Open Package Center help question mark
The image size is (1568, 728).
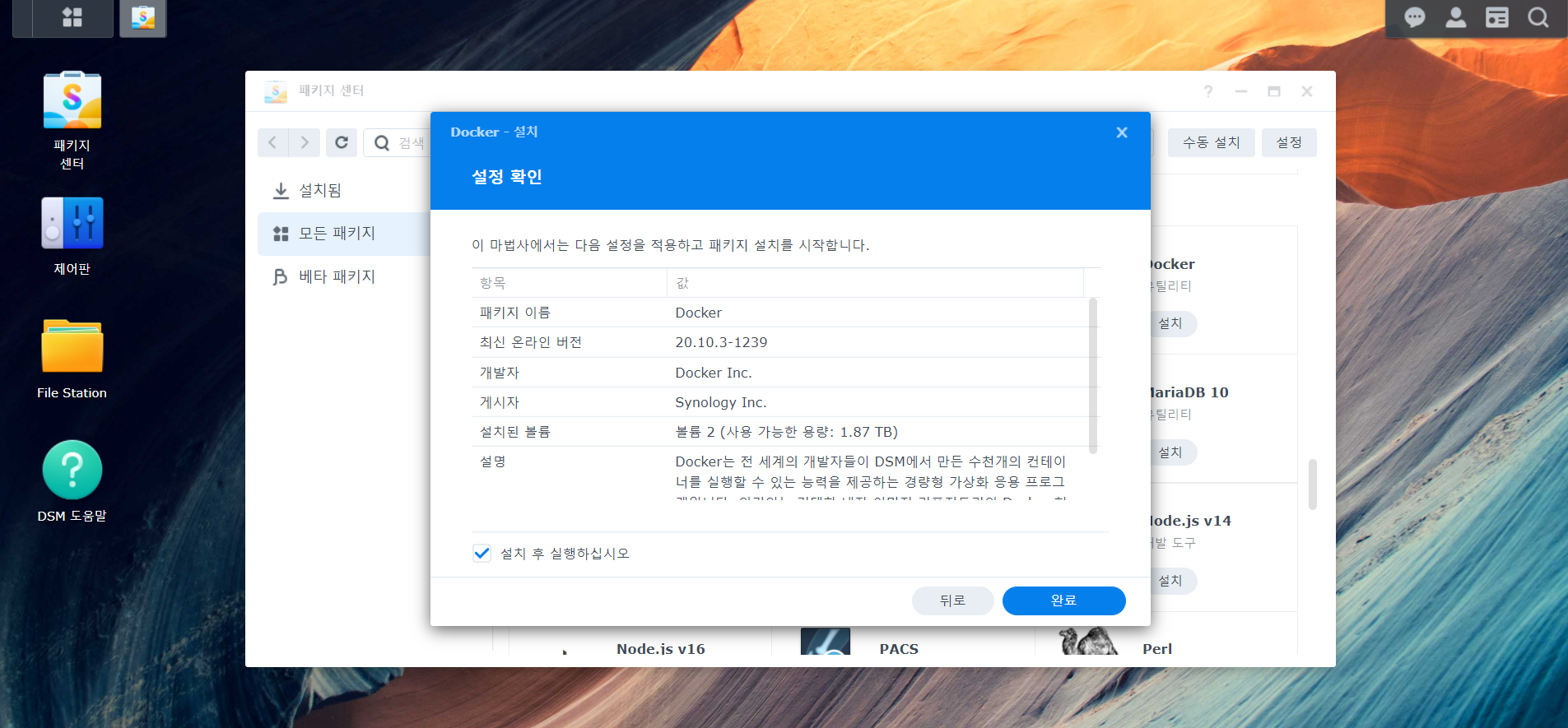click(x=1208, y=91)
